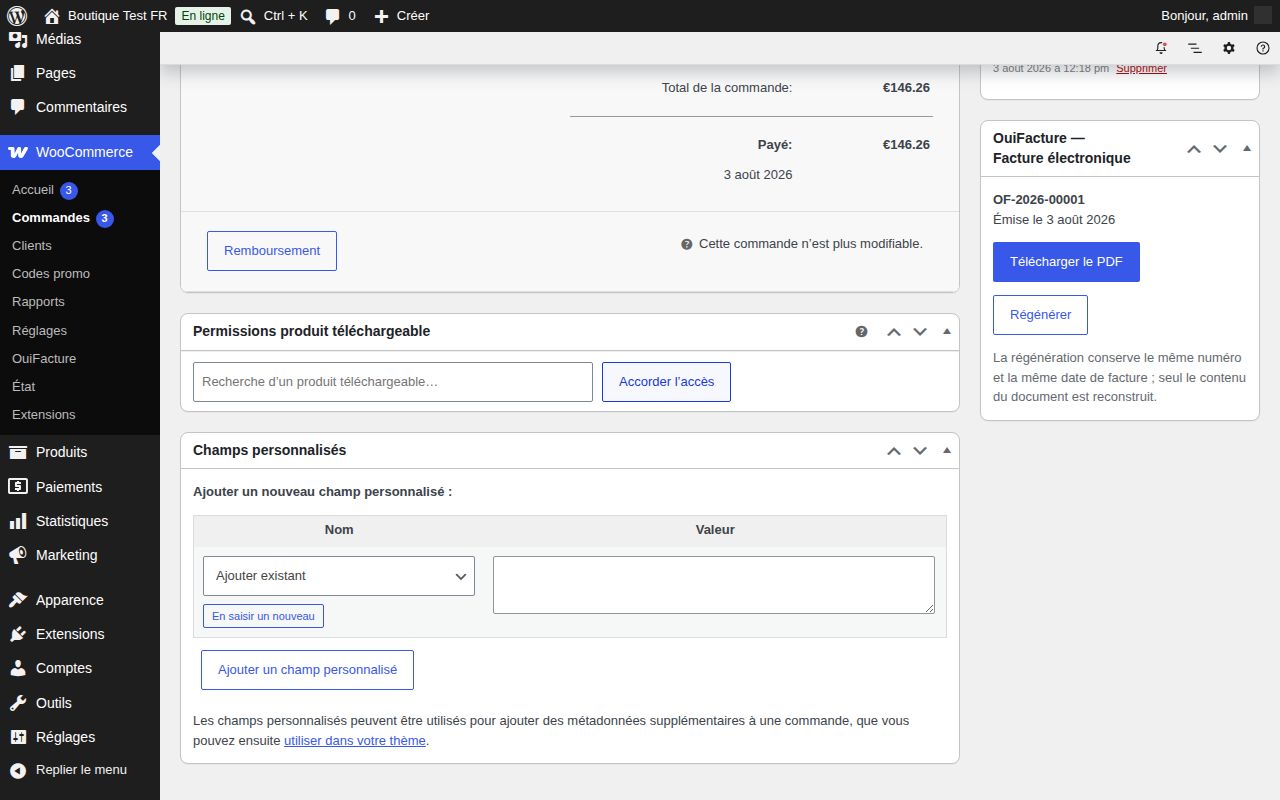Click help tooltip icon beside Cette commande n'est plus modifiable

coord(687,244)
